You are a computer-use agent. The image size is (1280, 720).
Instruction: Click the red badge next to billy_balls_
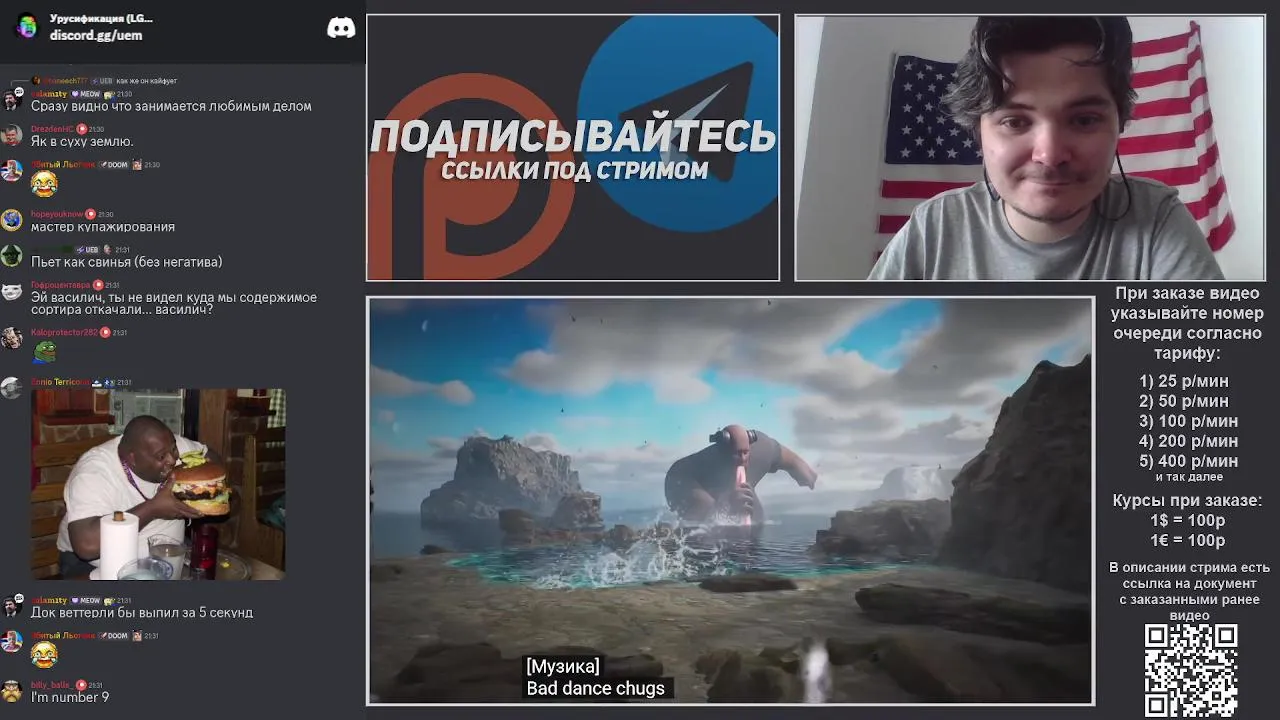(x=79, y=685)
